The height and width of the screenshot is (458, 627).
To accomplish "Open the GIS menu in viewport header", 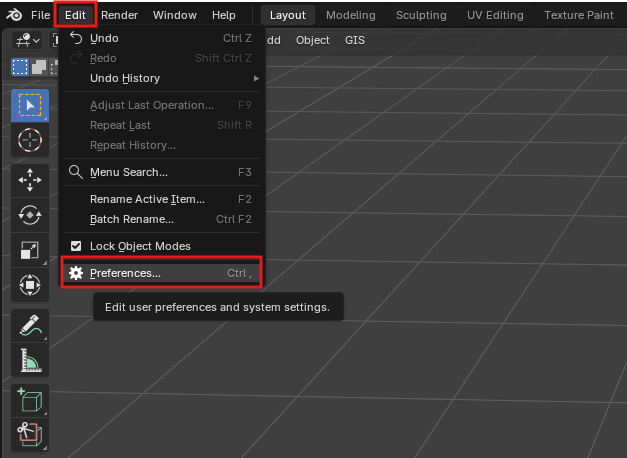I will pos(355,40).
